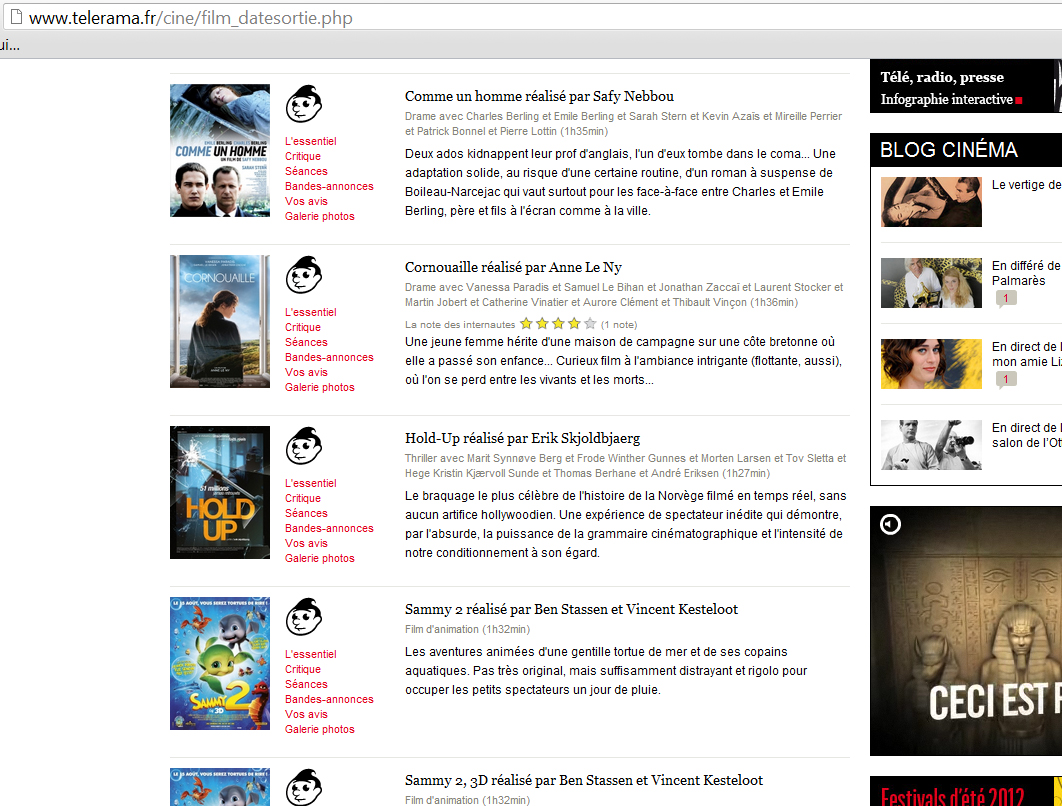Open Bandes-annonces for Hold-Up
1062x806 pixels.
point(329,528)
